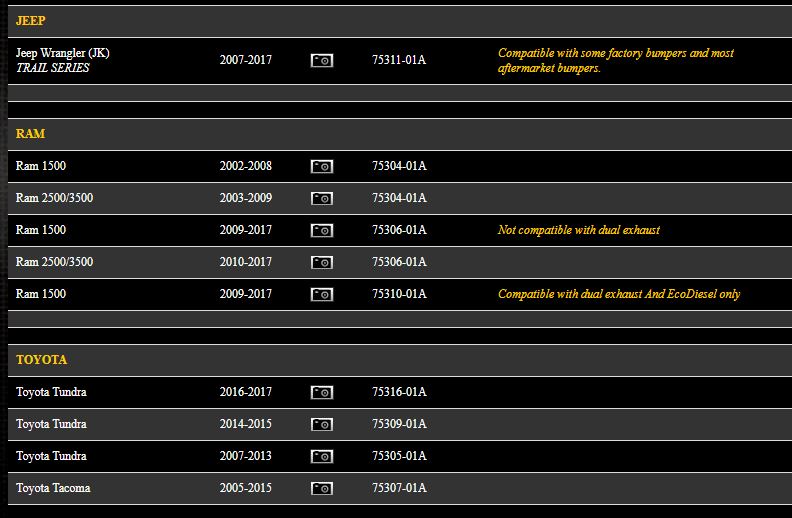
Task: Select Ram 2500/3500 in the 2010-2017 row
Action: coord(55,262)
